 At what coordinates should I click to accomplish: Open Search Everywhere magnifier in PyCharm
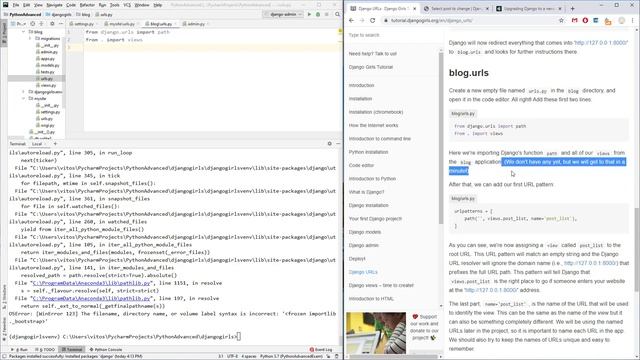pyautogui.click(x=338, y=14)
